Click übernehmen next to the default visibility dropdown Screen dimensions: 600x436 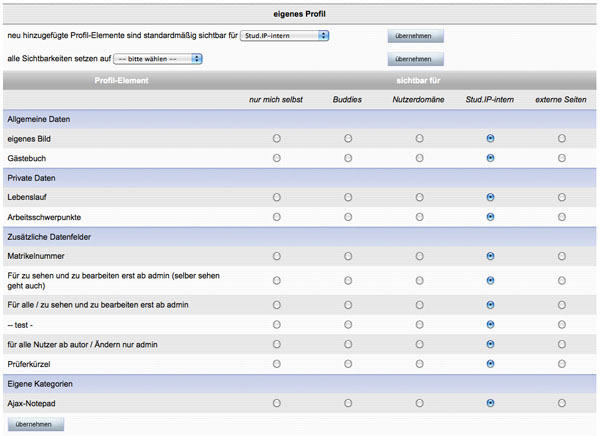pyautogui.click(x=415, y=36)
